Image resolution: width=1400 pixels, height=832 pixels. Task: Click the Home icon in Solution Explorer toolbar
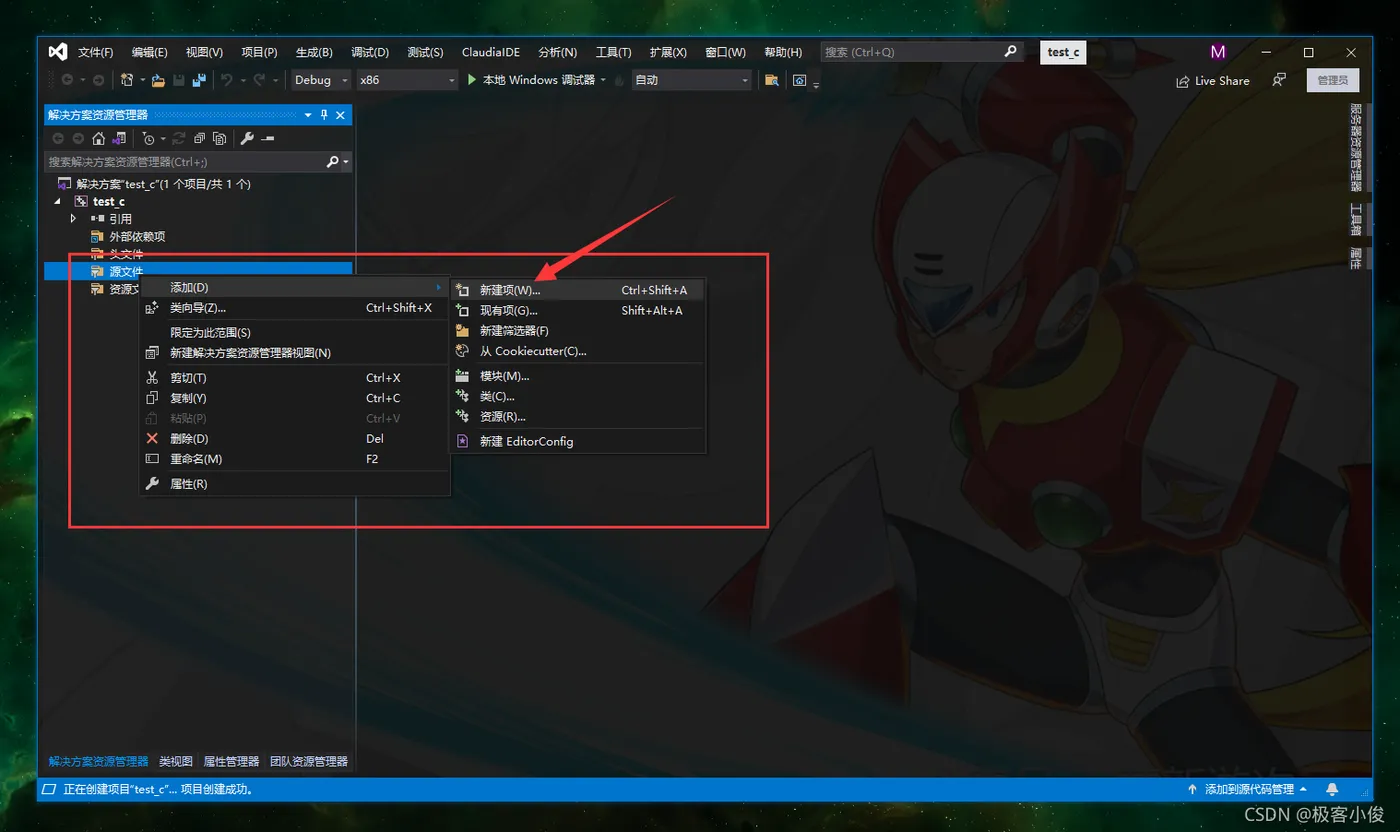98,139
